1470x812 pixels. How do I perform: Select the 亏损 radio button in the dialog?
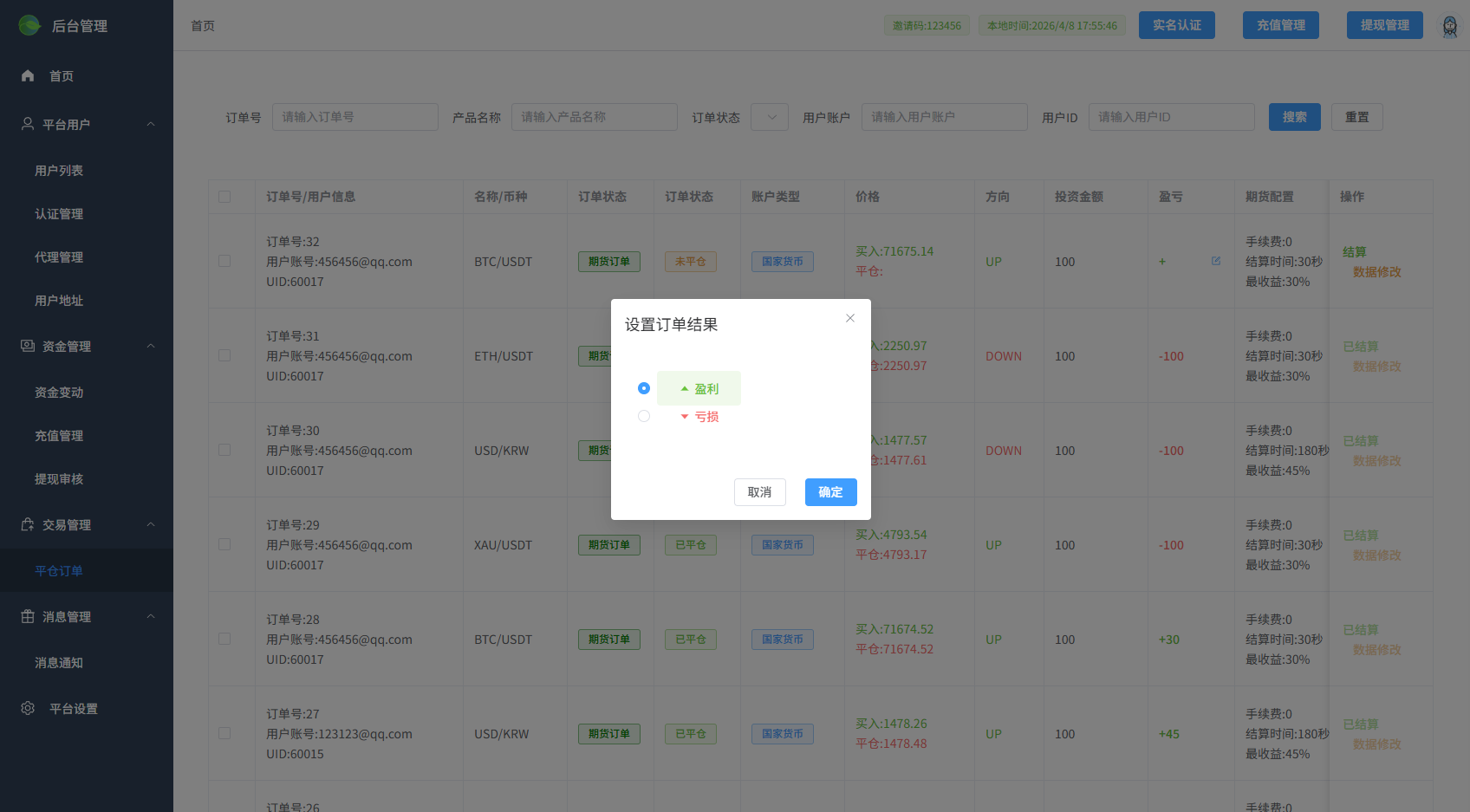point(644,416)
